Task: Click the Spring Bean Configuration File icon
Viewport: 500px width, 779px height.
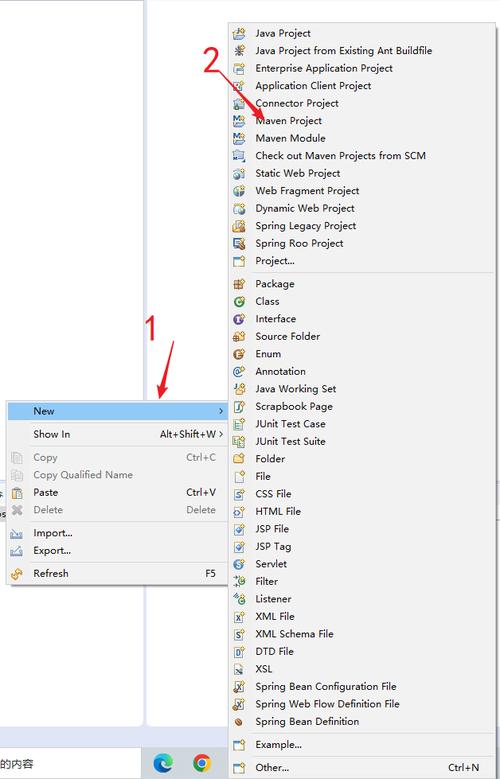Action: (239, 687)
